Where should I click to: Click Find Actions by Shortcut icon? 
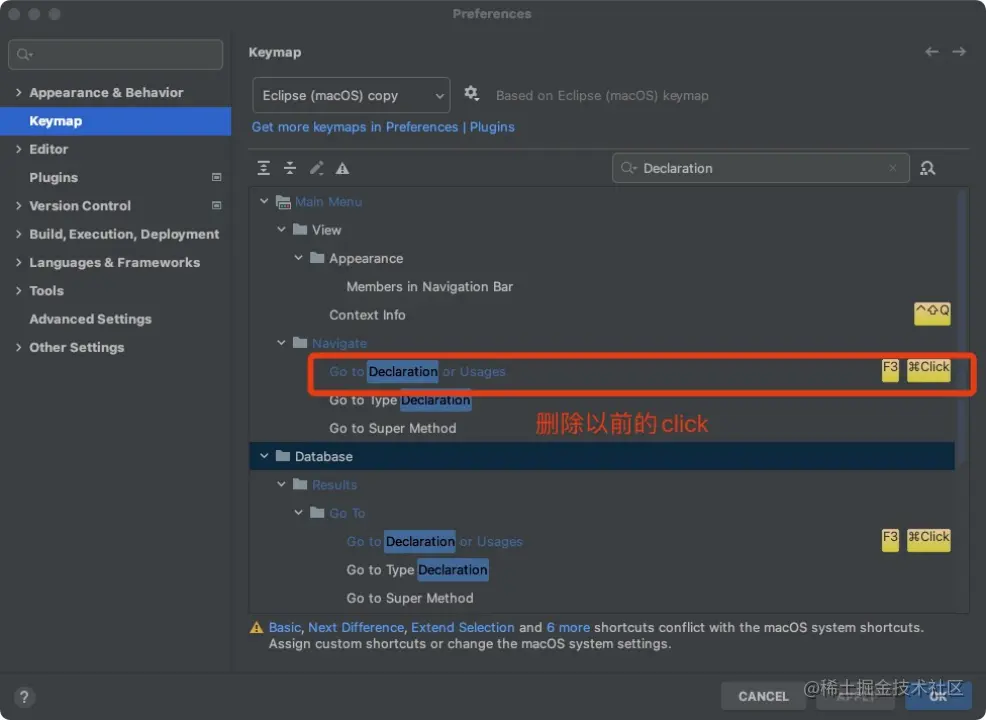click(928, 168)
